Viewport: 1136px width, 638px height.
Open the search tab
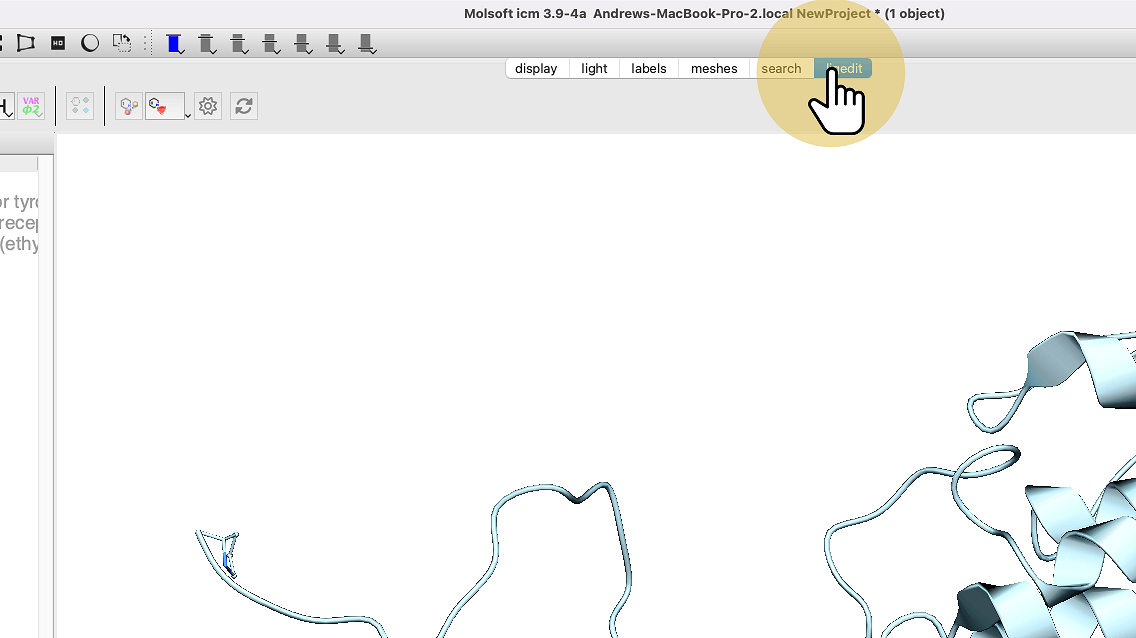pos(781,68)
